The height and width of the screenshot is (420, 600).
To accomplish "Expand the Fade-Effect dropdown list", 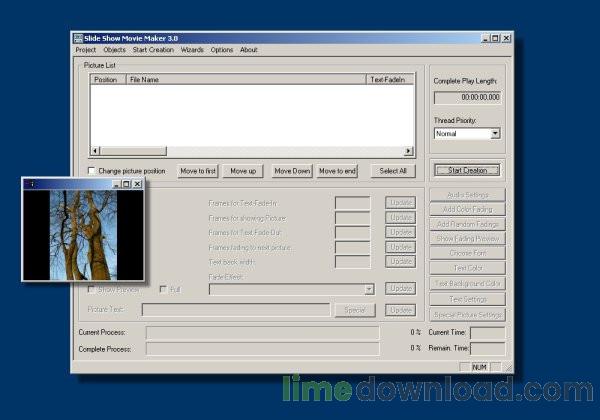I will point(369,289).
